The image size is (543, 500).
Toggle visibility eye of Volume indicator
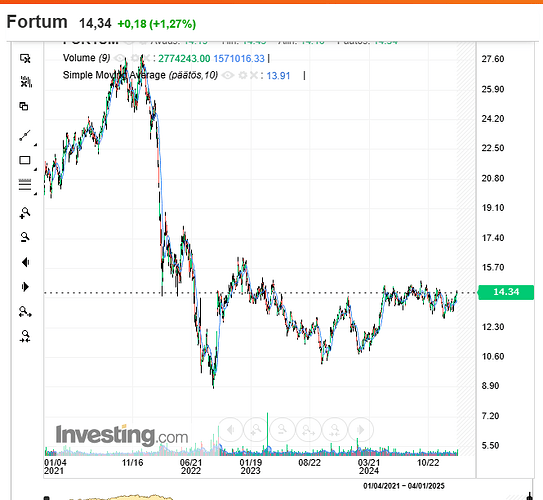tap(120, 58)
